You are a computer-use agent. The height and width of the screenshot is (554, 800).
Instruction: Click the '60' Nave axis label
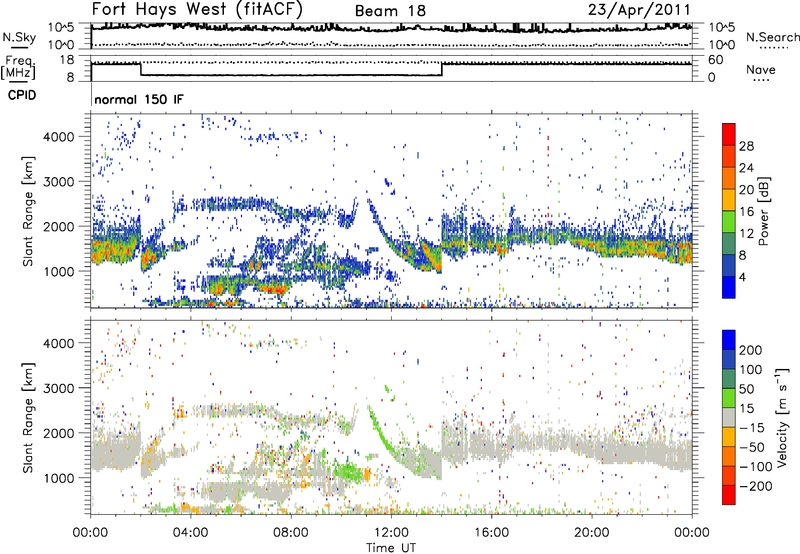(715, 60)
